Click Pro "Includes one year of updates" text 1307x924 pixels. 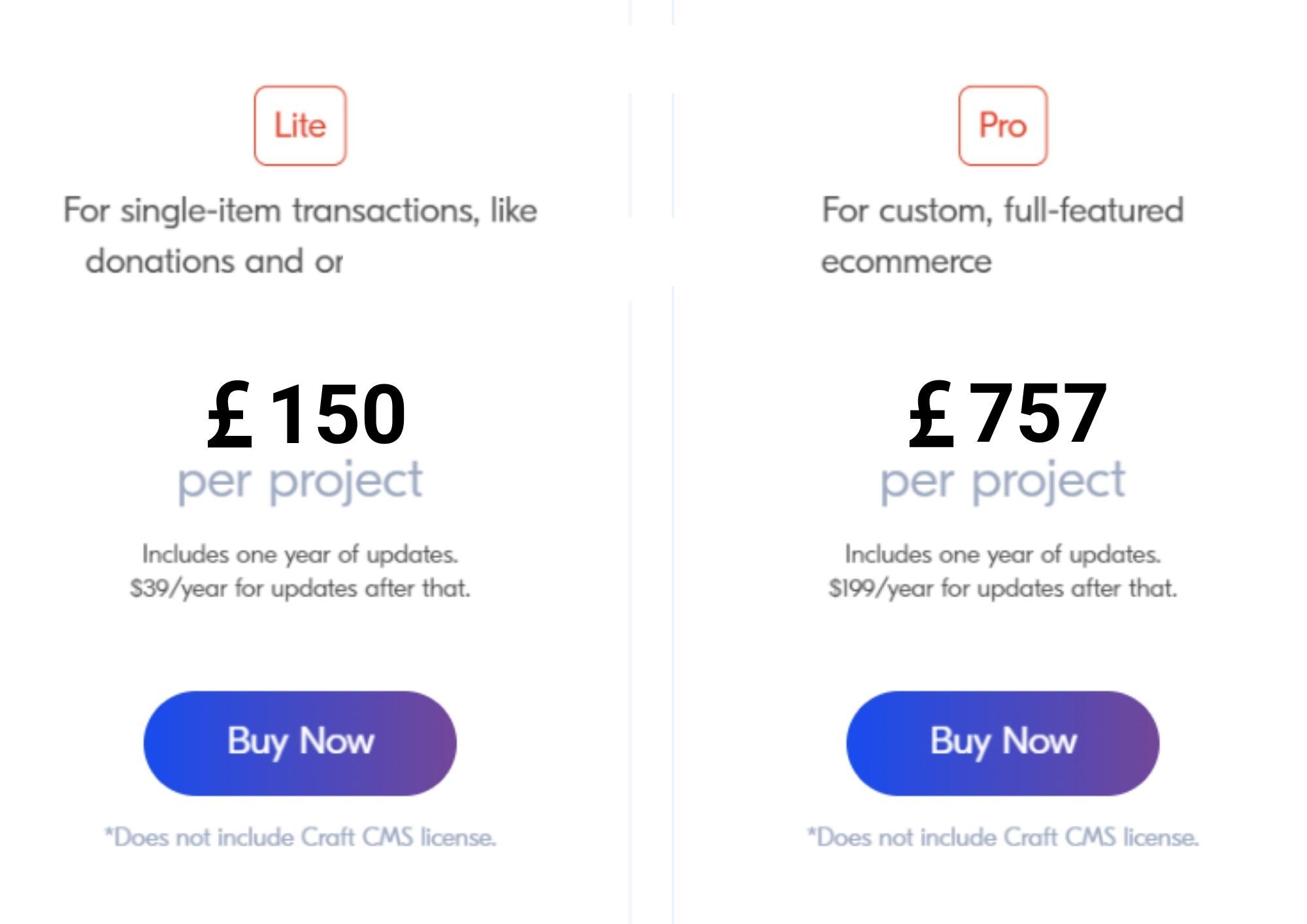[1002, 554]
